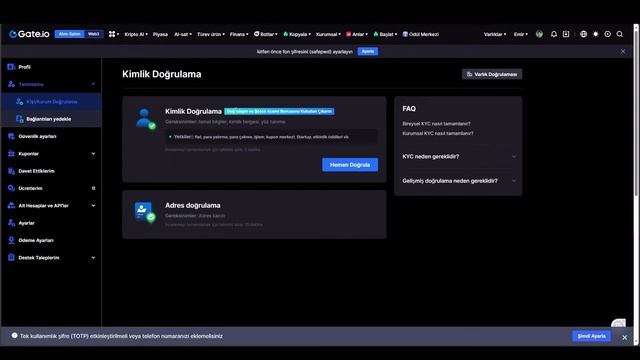Expand the Finans dropdown
The width and height of the screenshot is (640, 360).
pos(239,34)
